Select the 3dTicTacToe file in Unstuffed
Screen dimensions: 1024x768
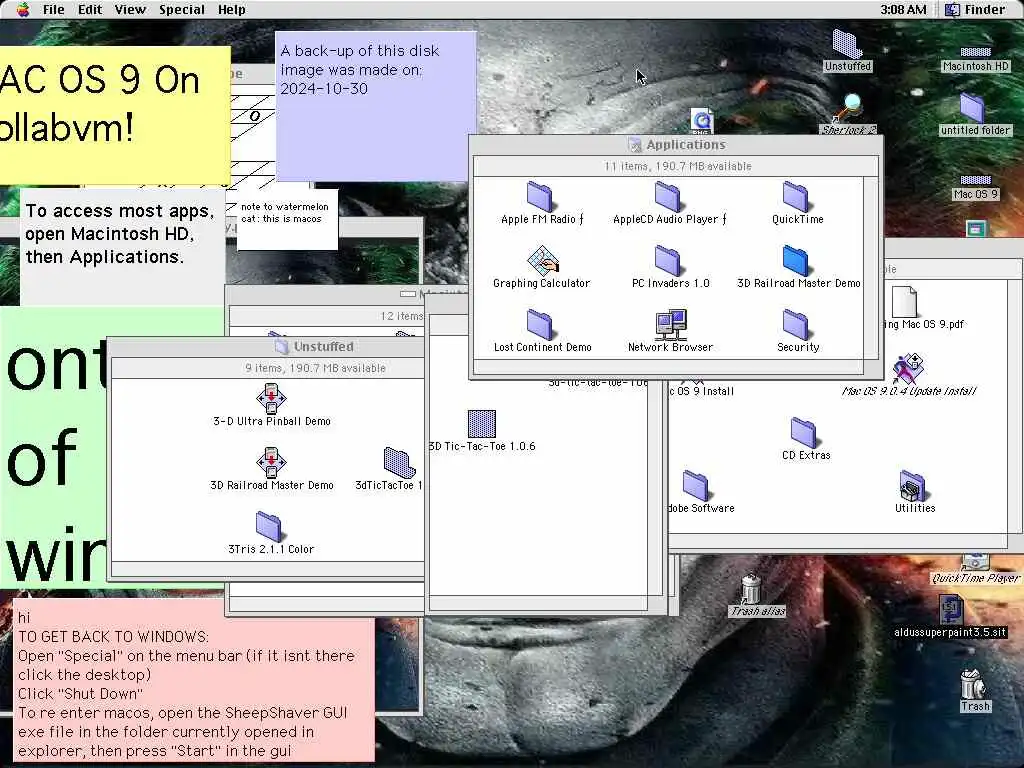[399, 463]
